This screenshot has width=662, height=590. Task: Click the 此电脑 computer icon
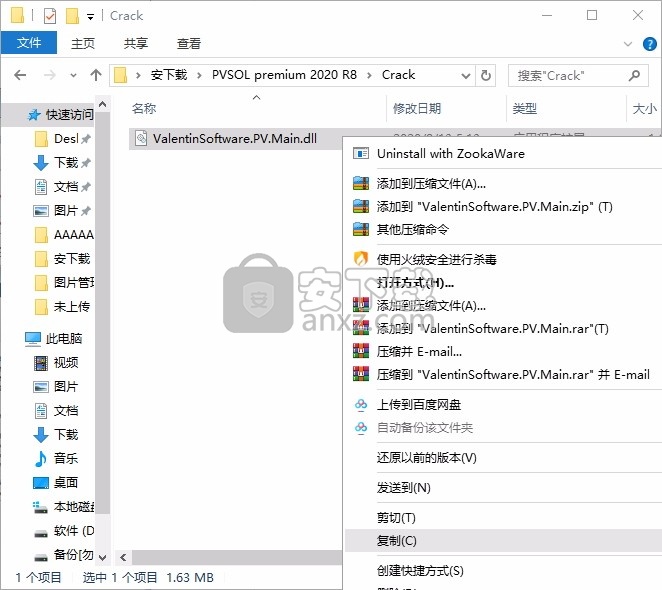[x=33, y=339]
